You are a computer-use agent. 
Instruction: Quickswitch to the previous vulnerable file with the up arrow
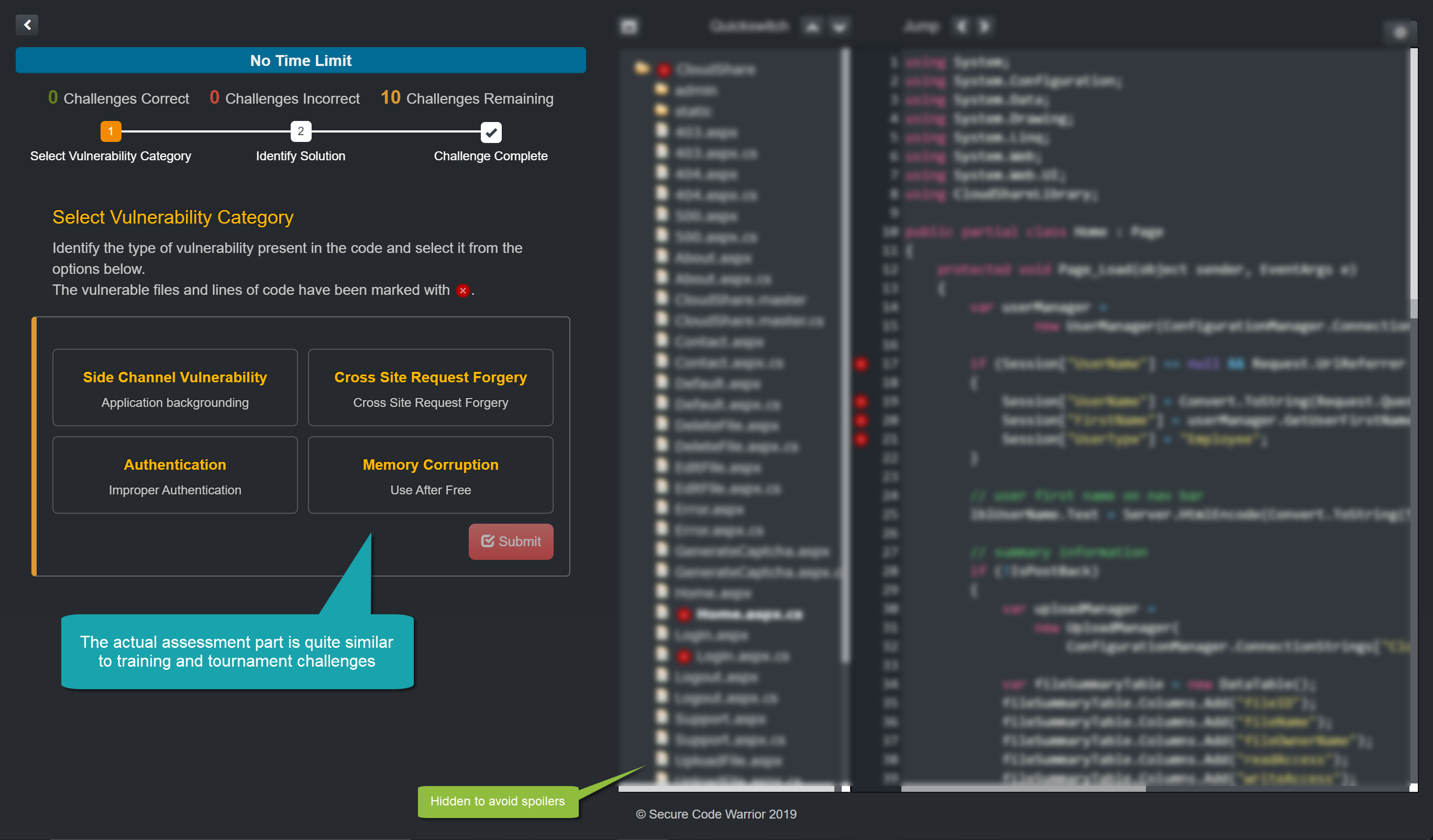coord(812,26)
